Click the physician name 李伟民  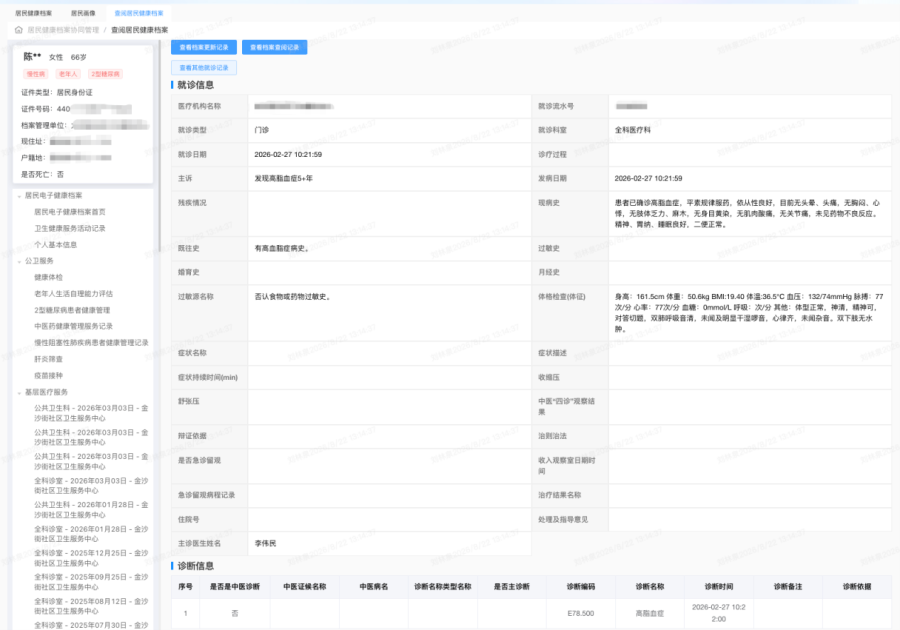[265, 543]
